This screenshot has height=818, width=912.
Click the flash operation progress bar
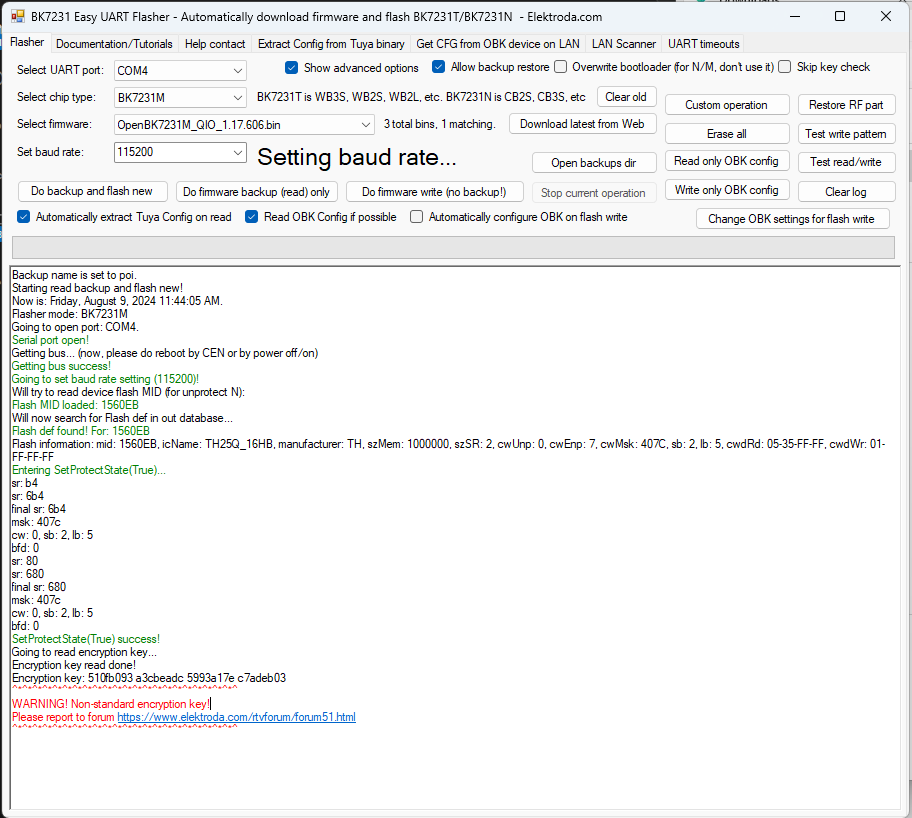(453, 247)
